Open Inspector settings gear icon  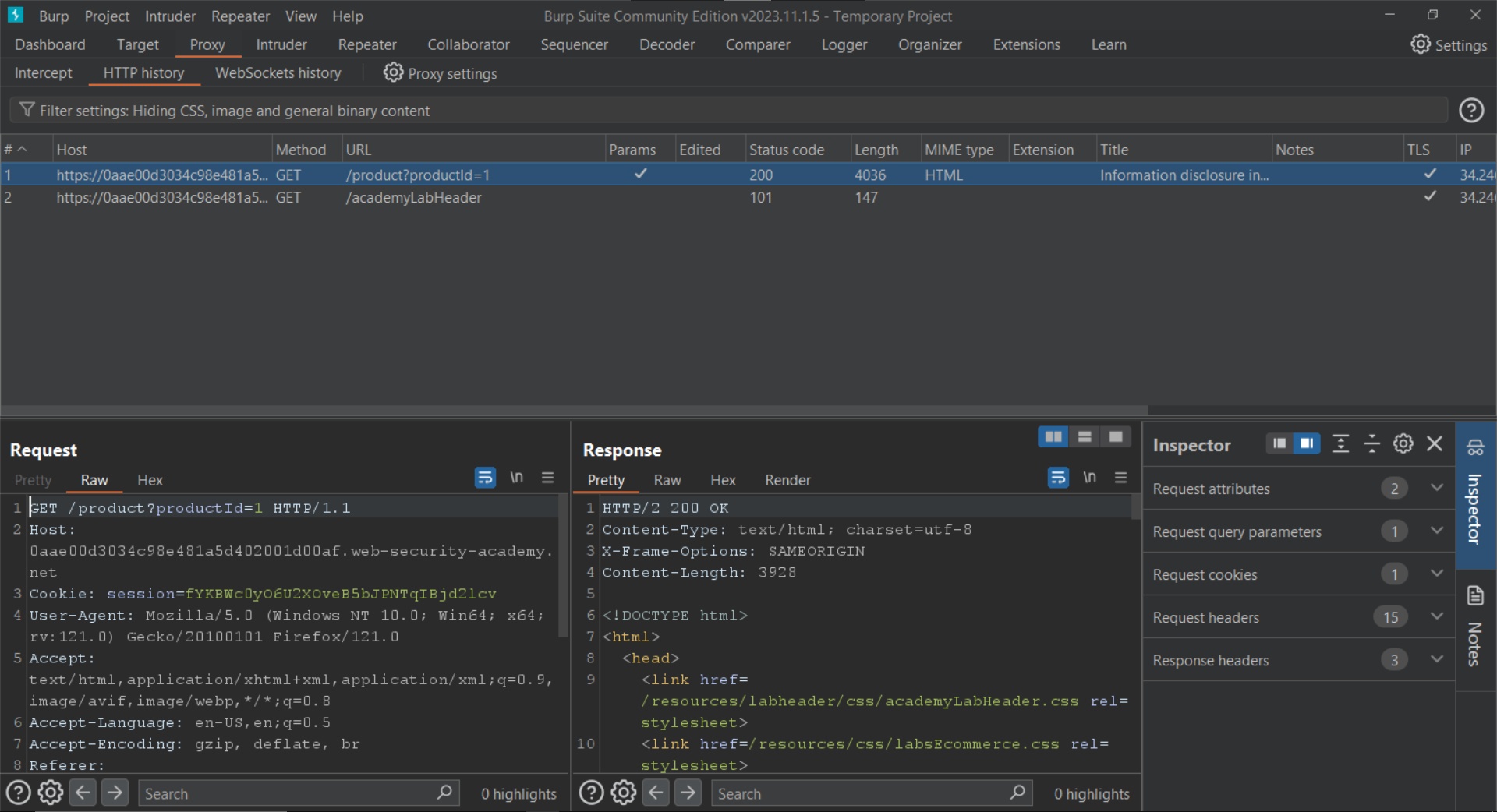pos(1403,444)
